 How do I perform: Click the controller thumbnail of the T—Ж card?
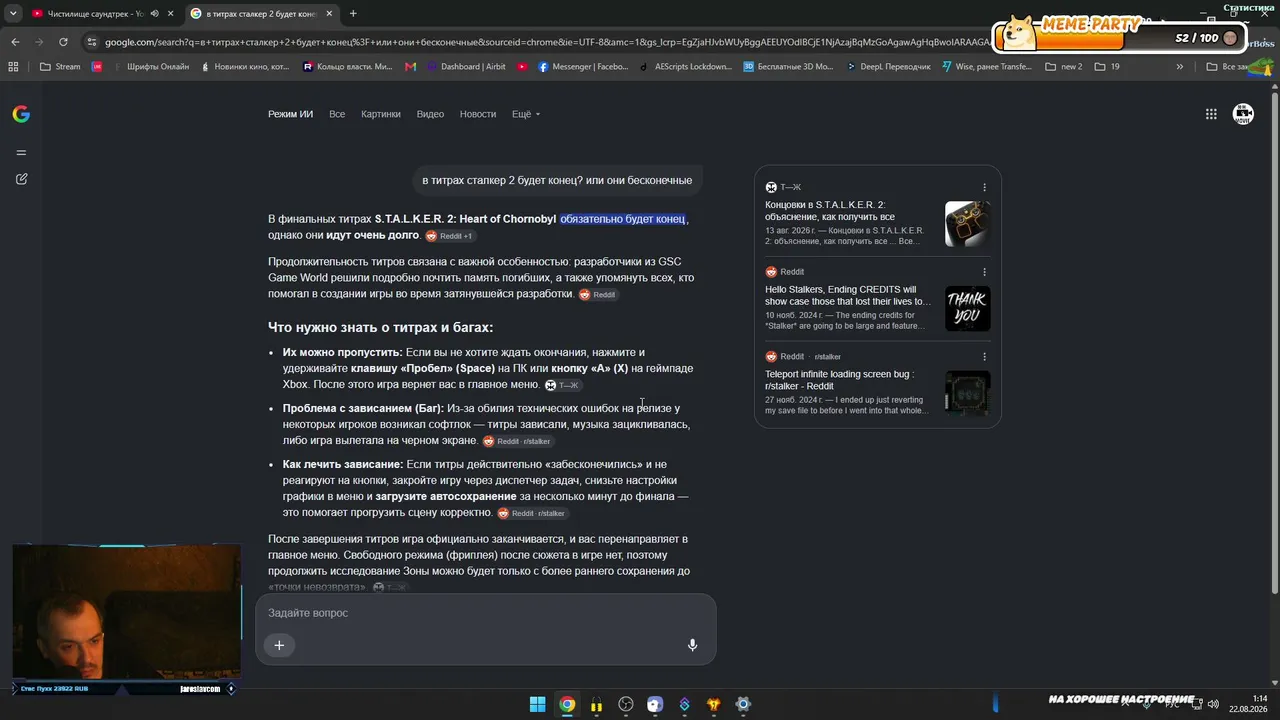pos(967,223)
